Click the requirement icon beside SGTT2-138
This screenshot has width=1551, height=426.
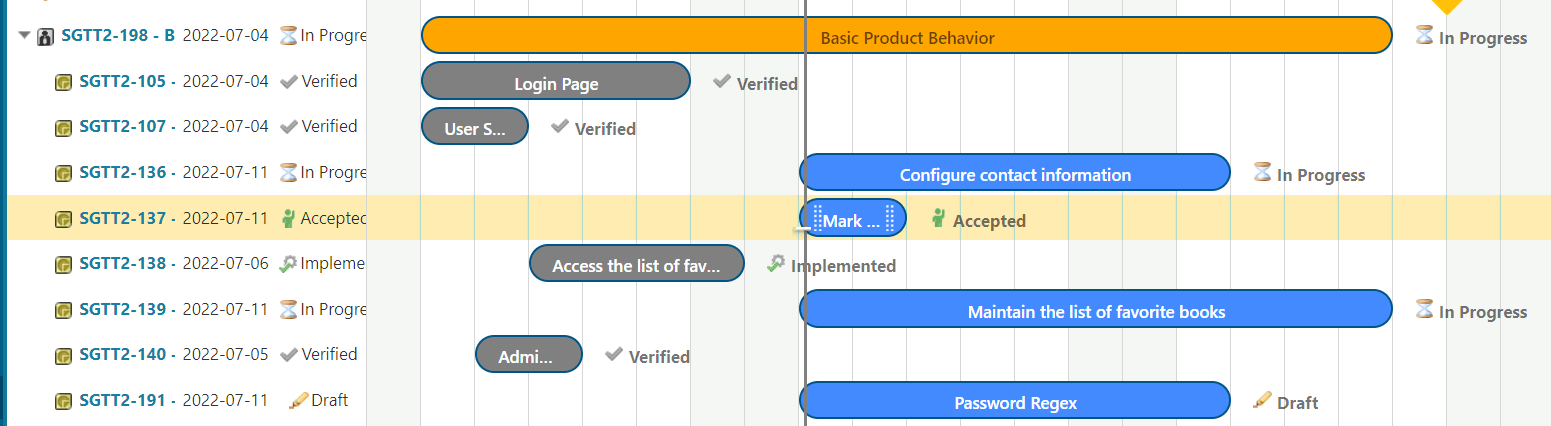pyautogui.click(x=63, y=265)
